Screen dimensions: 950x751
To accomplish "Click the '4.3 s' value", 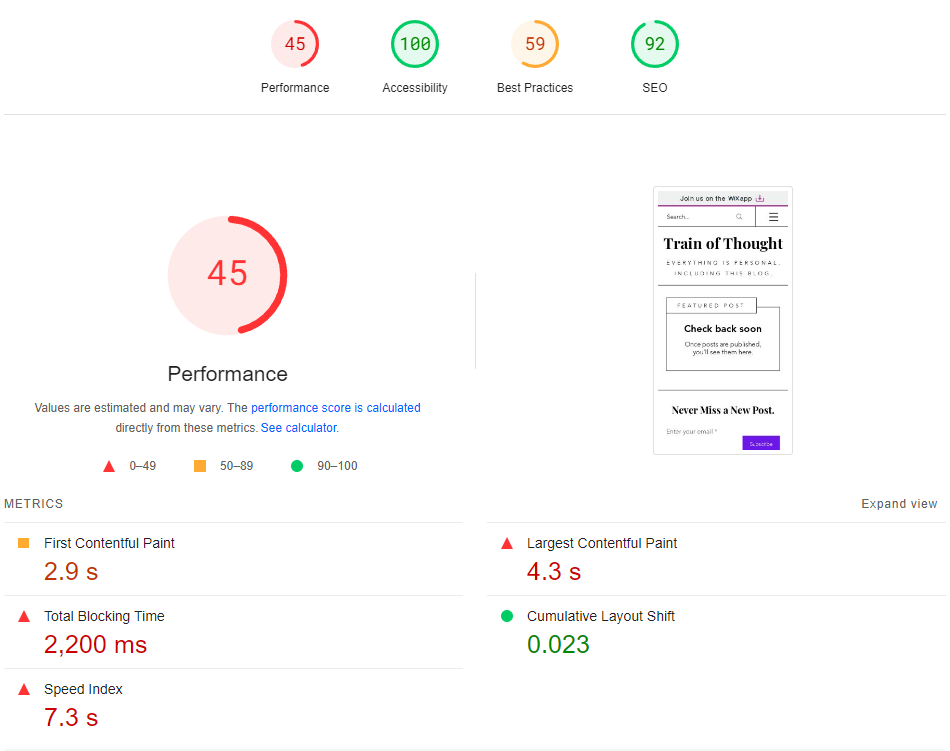I will [x=554, y=572].
